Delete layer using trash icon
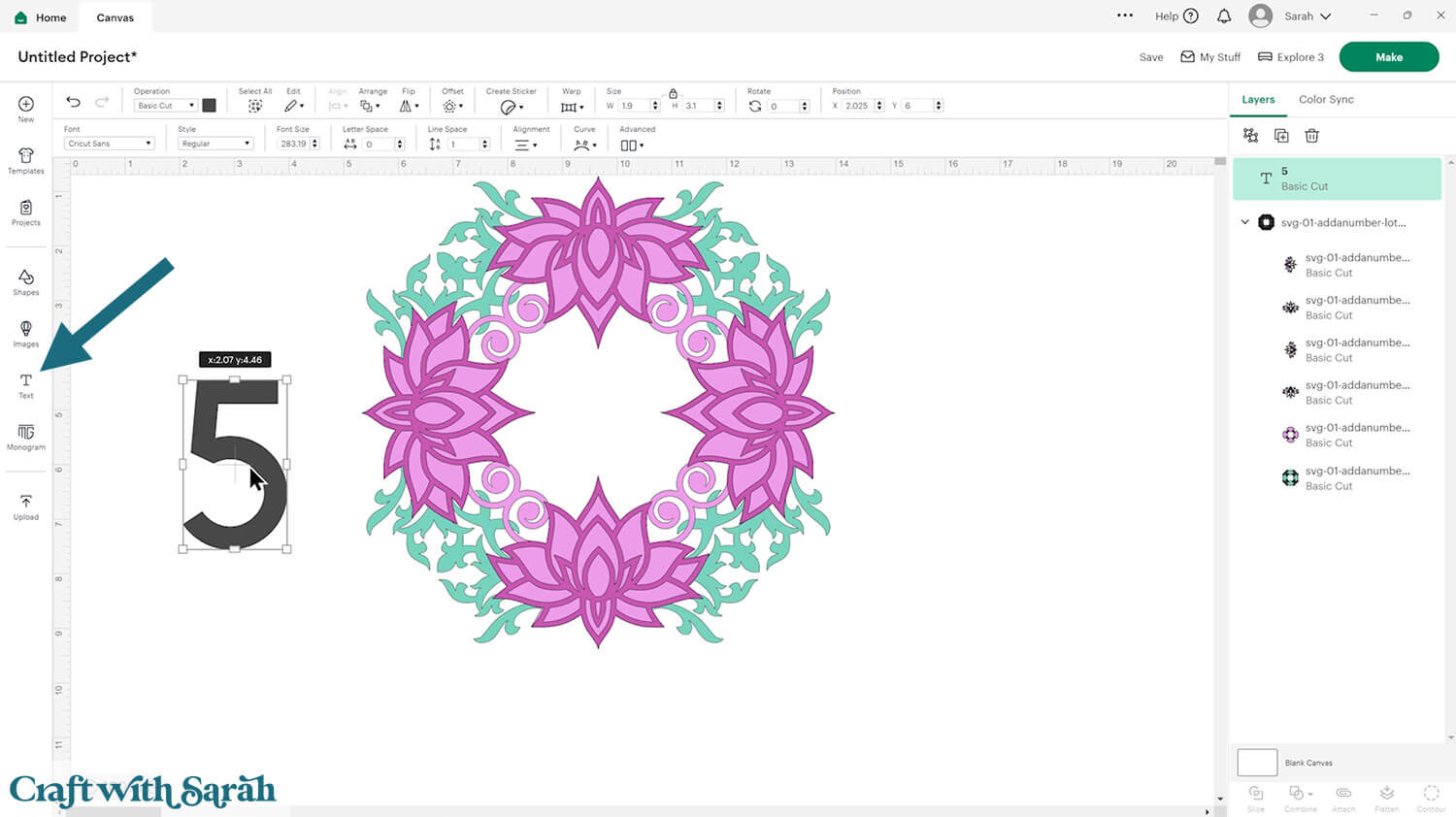This screenshot has width=1456, height=817. coord(1311,136)
